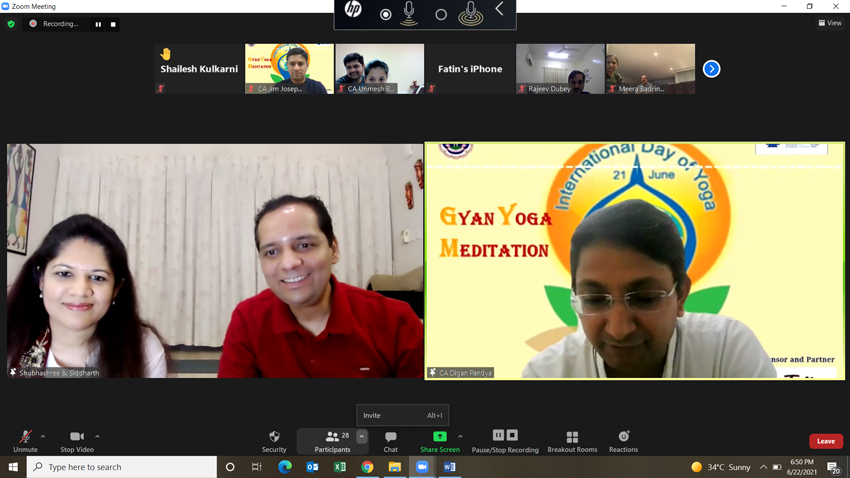This screenshot has height=478, width=850.
Task: Expand share screen options arrow
Action: point(460,436)
